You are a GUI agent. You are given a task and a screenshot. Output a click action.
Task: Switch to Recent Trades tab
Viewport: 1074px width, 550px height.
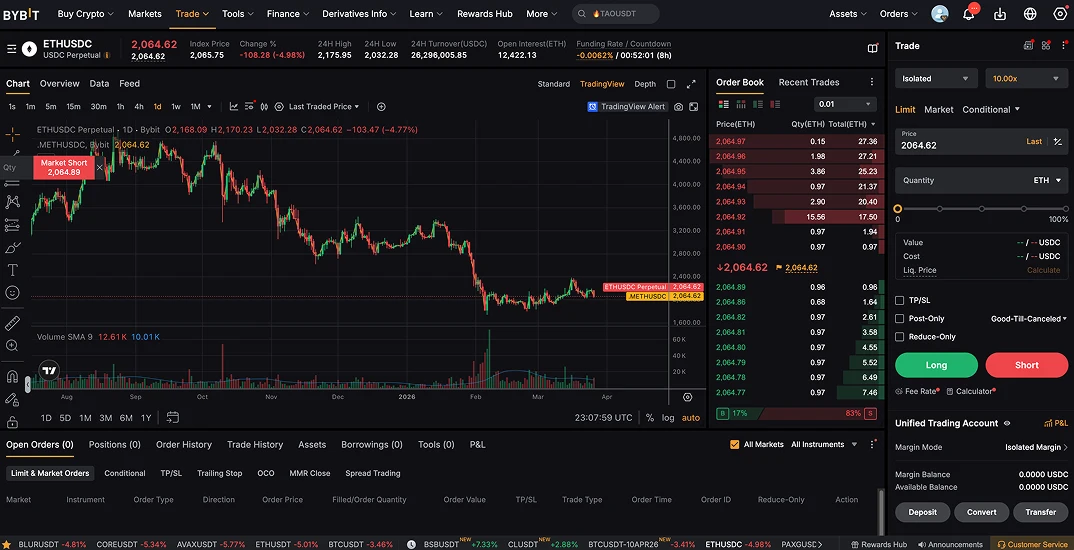(809, 82)
